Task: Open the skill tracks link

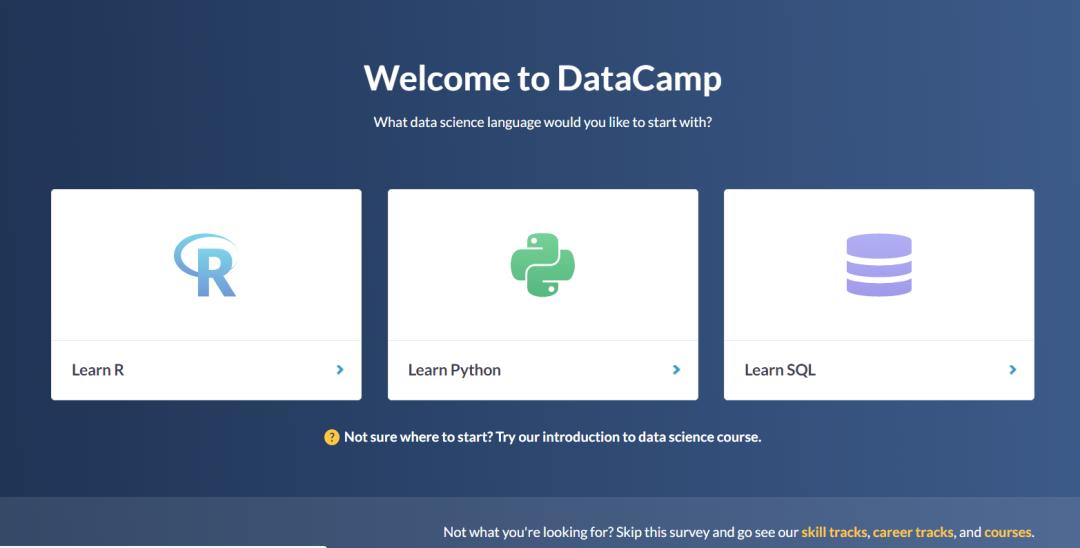Action: coord(833,532)
